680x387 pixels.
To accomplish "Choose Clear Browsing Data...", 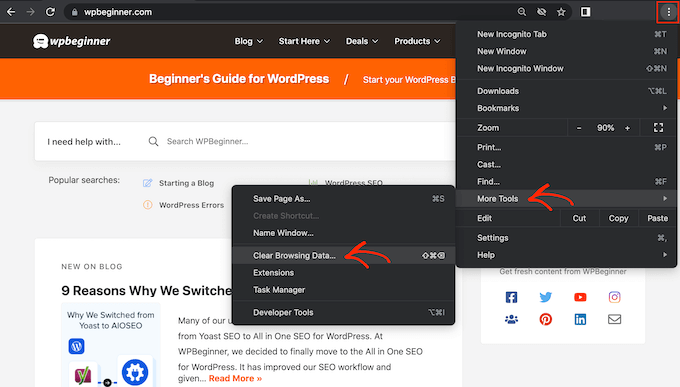I will (343, 256).
